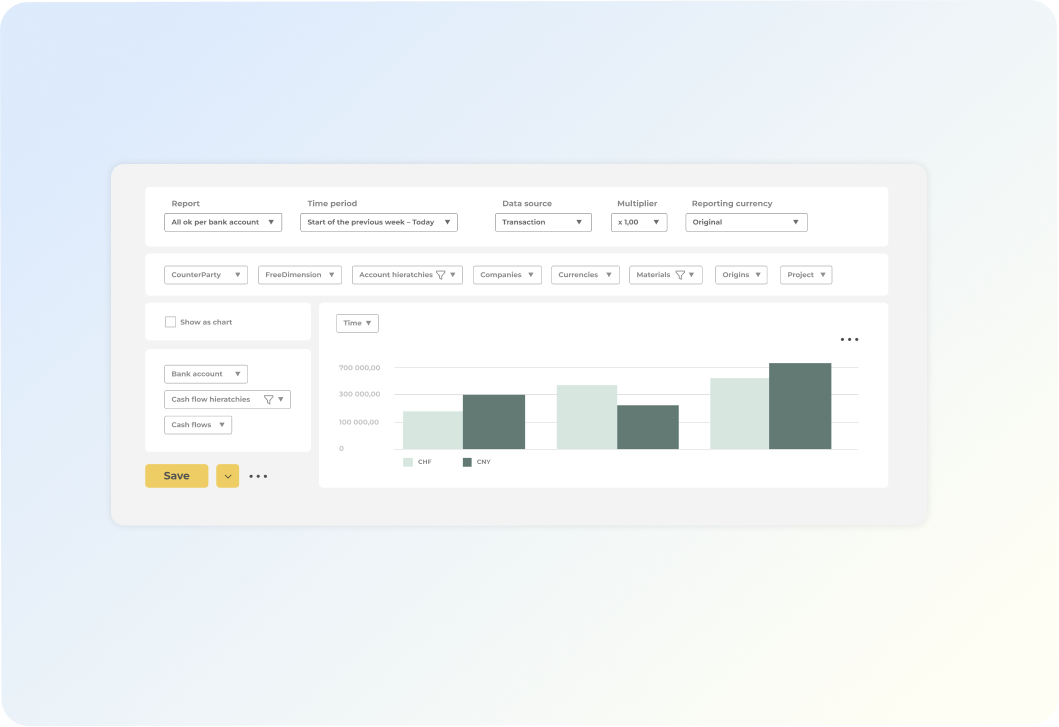The image size is (1059, 727).
Task: Open three-dot menu beside Save button
Action: click(258, 476)
